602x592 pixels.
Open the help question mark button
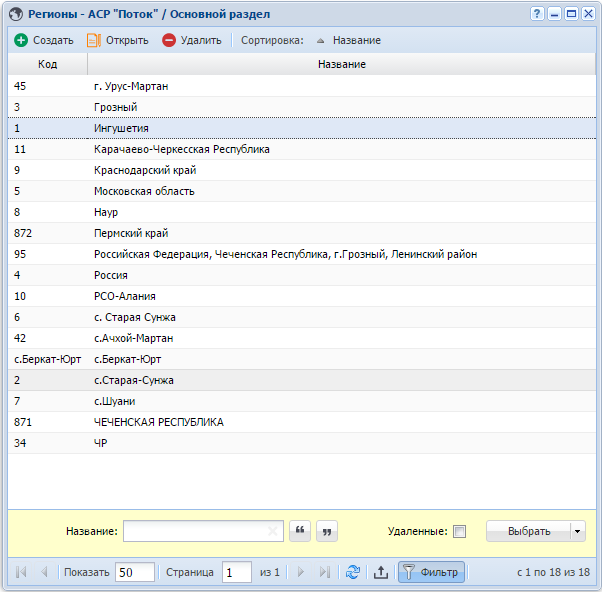[x=537, y=14]
